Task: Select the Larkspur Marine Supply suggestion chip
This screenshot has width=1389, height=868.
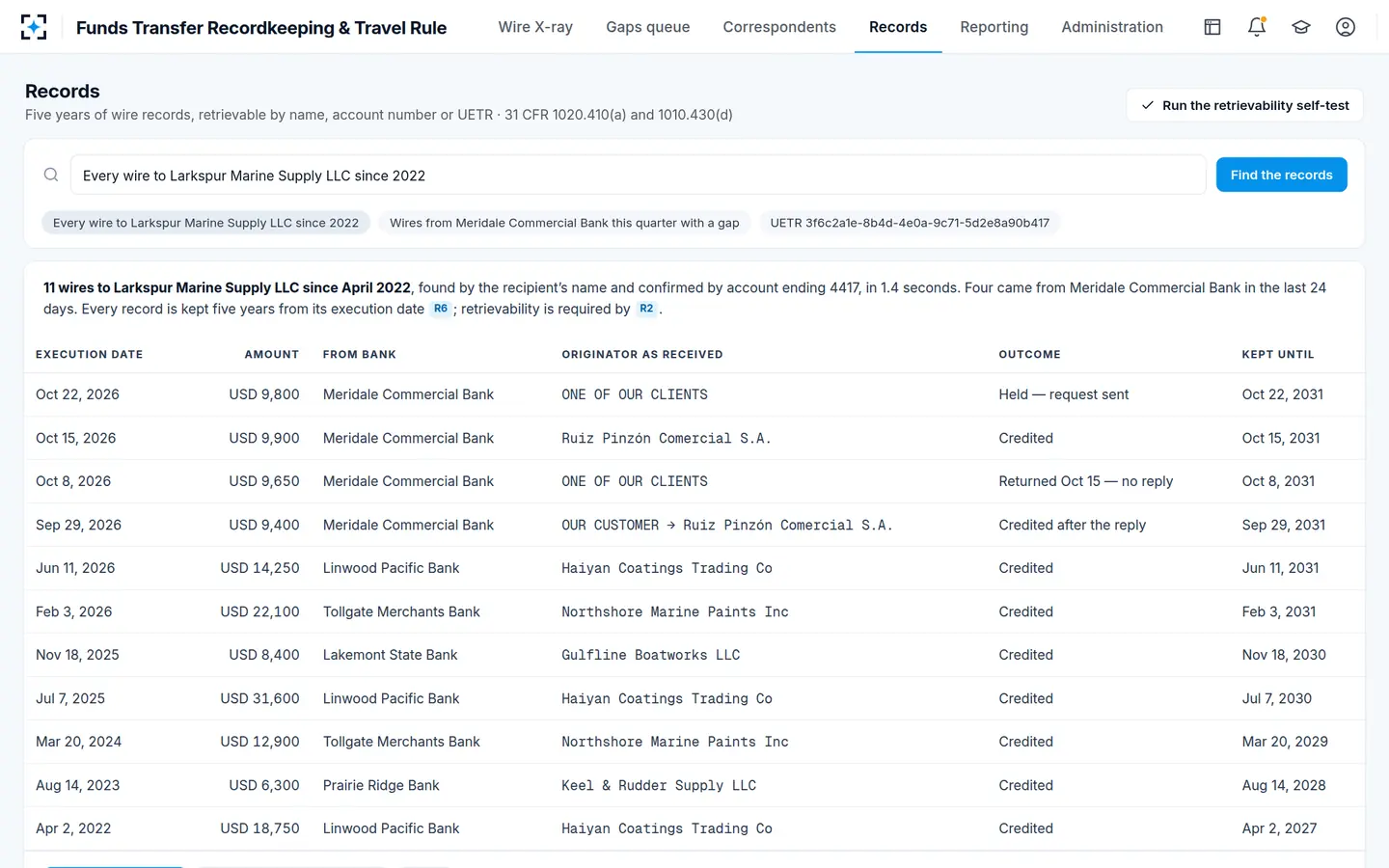Action: point(205,223)
